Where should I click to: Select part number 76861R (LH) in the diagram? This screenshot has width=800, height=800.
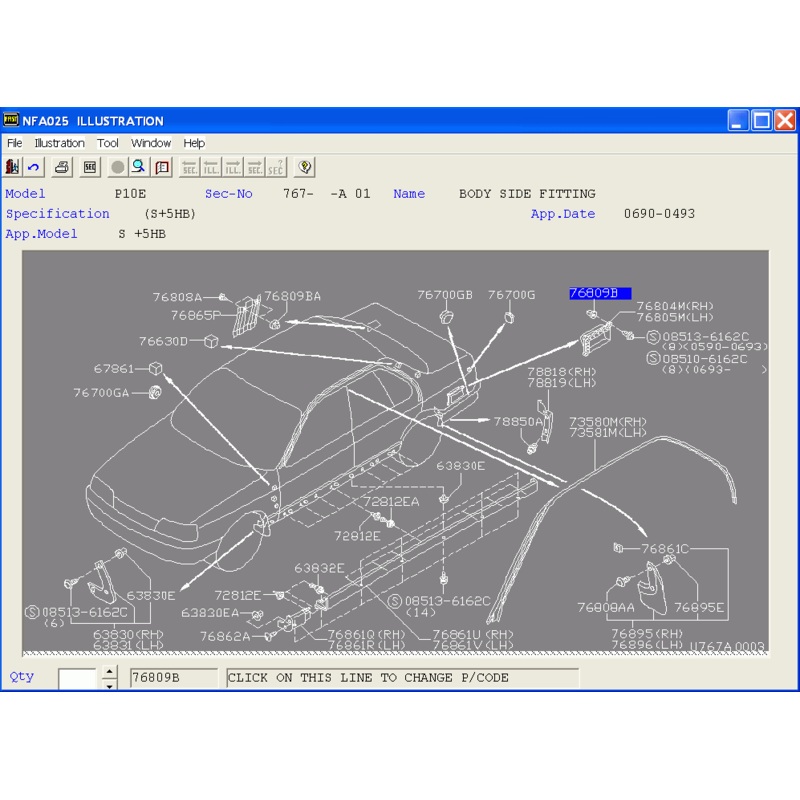point(366,645)
